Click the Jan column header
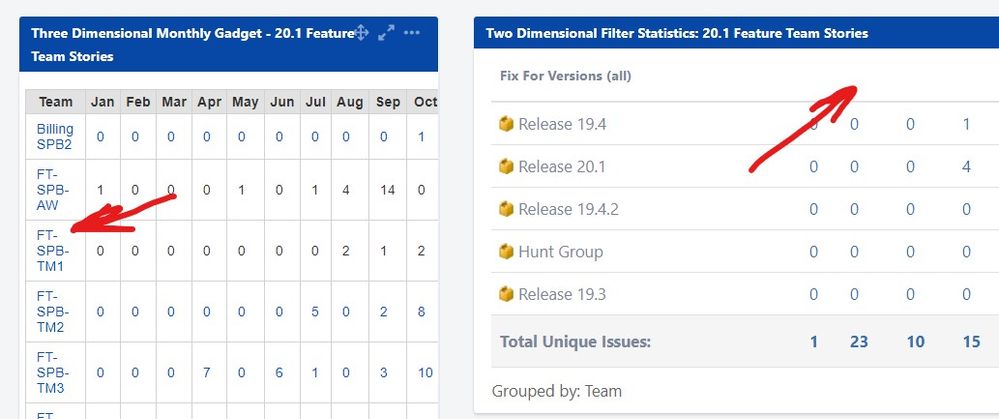999x419 pixels. point(103,102)
